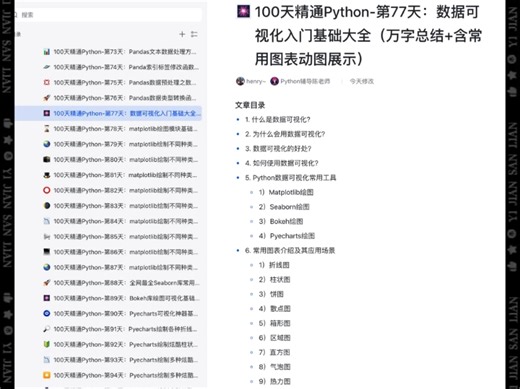This screenshot has width=520, height=389.
Task: Click the globe icon of 第87天
Action: 47,267
